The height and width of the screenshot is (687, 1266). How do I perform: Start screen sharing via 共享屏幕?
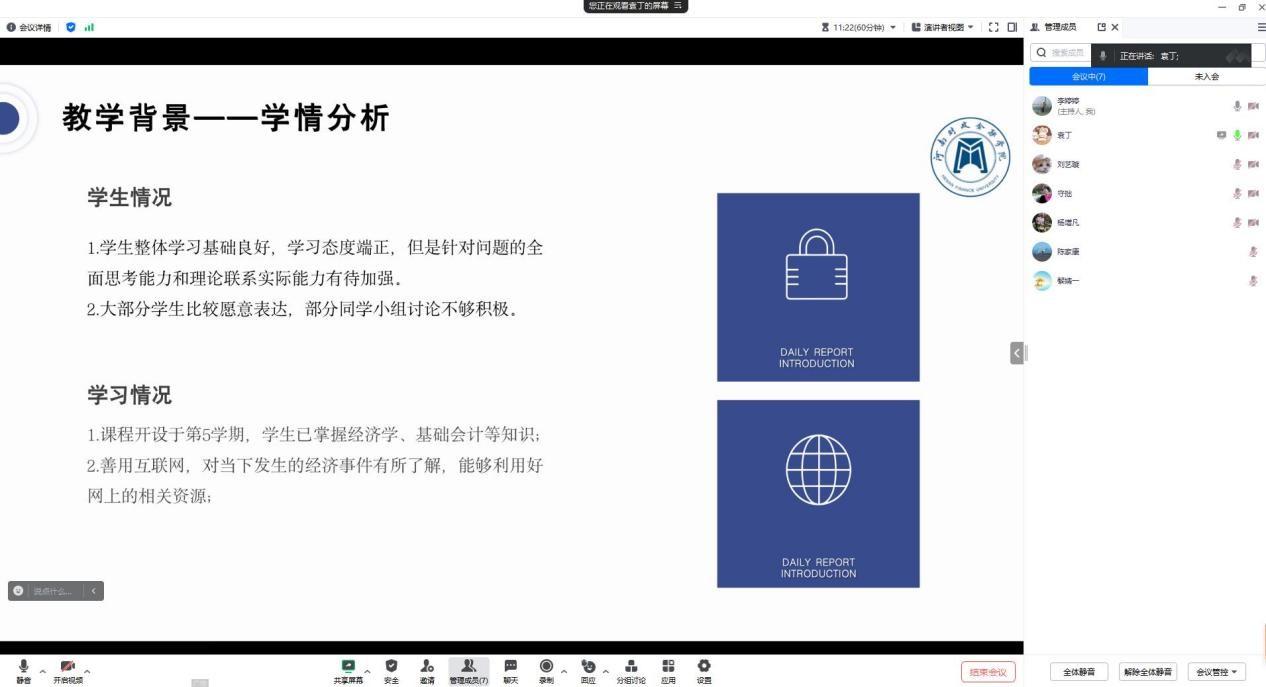point(348,670)
